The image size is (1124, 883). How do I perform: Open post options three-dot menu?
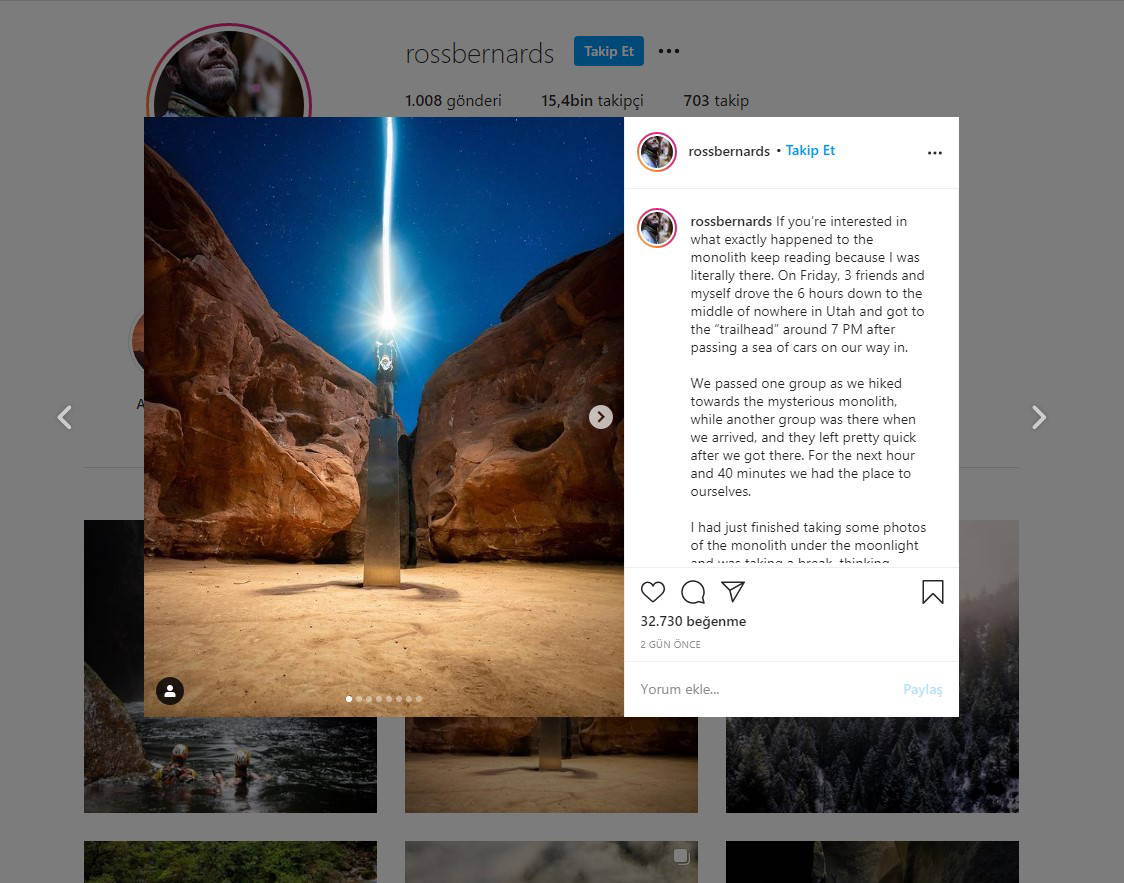click(934, 153)
